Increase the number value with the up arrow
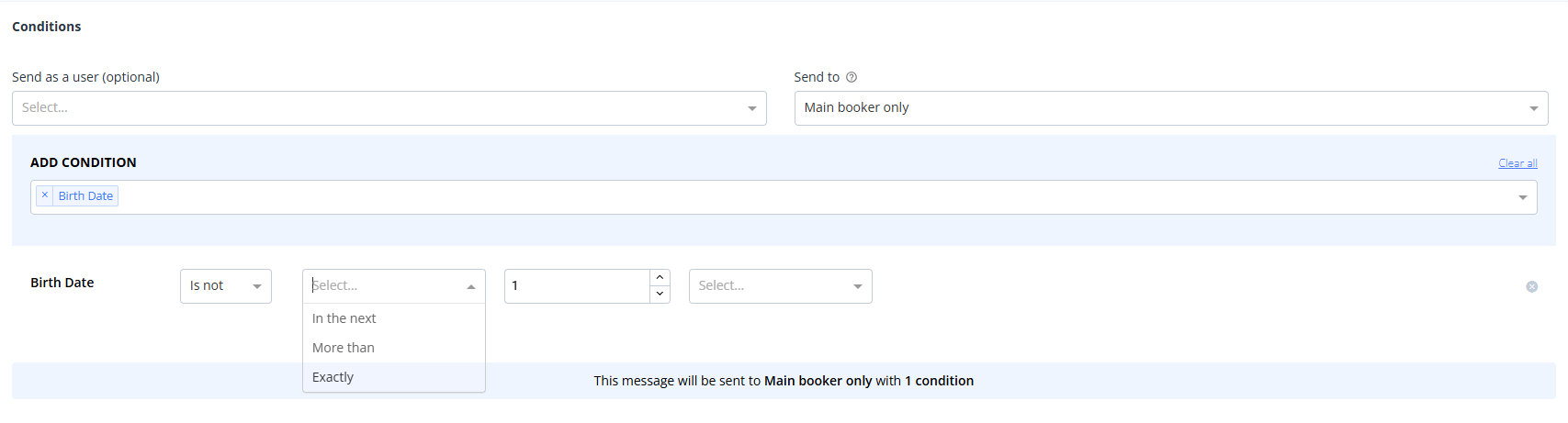The image size is (1568, 423). click(x=660, y=277)
